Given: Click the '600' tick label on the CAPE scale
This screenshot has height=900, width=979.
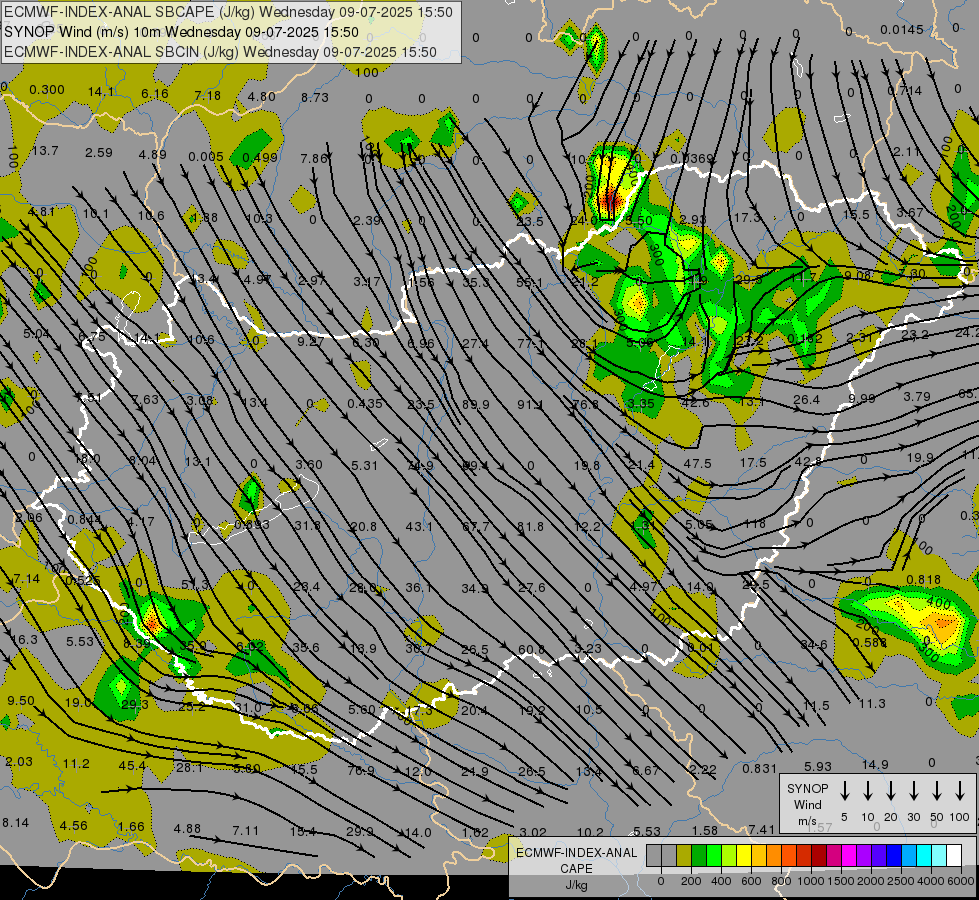Looking at the screenshot, I should coord(751,881).
